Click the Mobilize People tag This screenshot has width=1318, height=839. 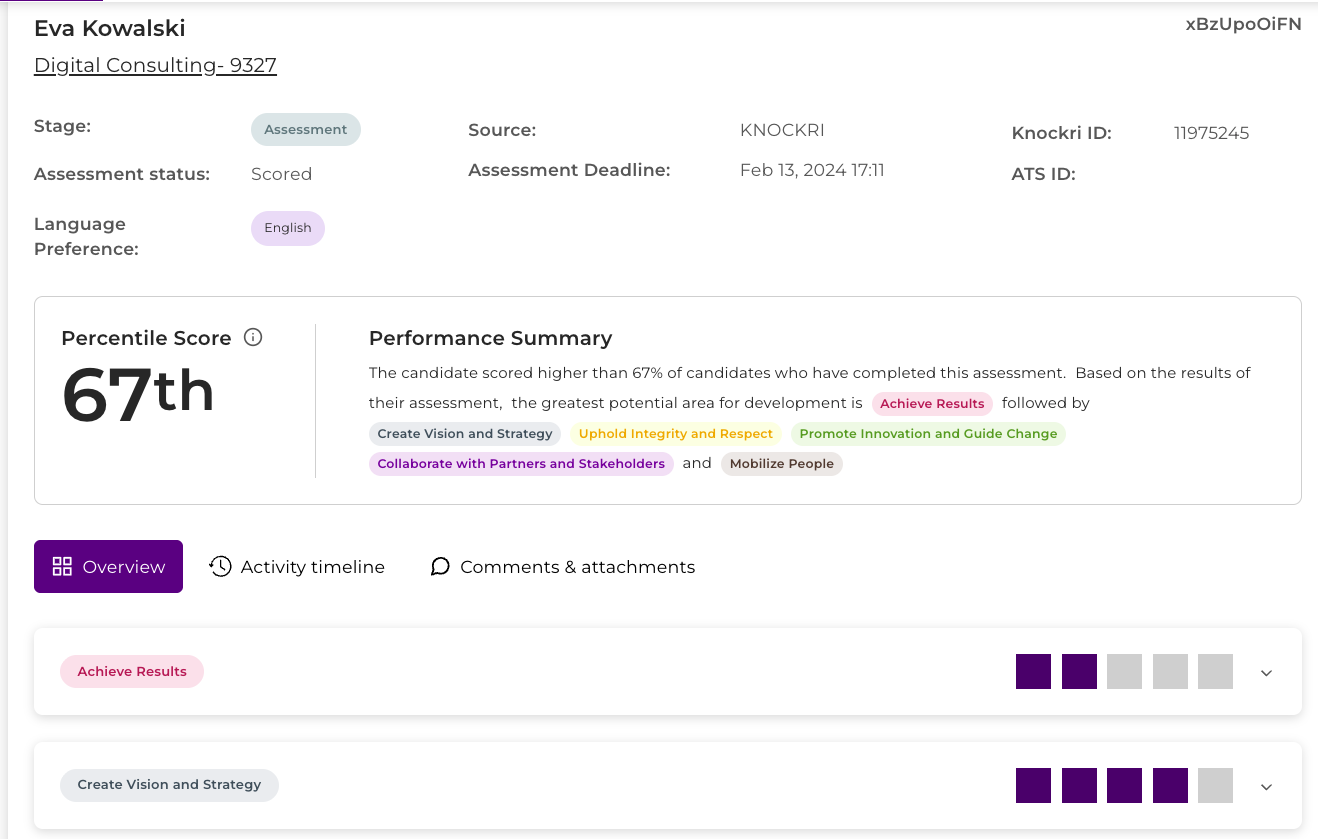tap(781, 464)
